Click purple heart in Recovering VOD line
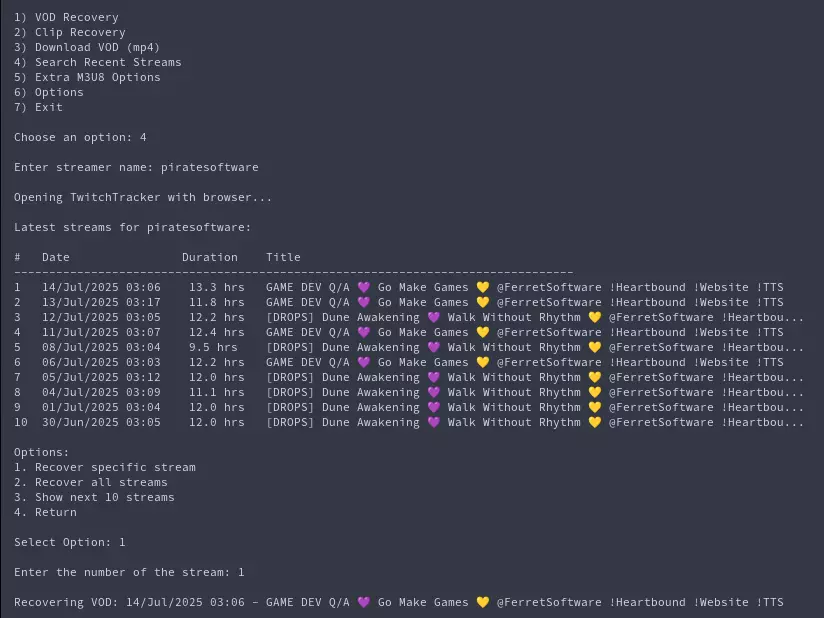The height and width of the screenshot is (618, 824). tap(364, 602)
